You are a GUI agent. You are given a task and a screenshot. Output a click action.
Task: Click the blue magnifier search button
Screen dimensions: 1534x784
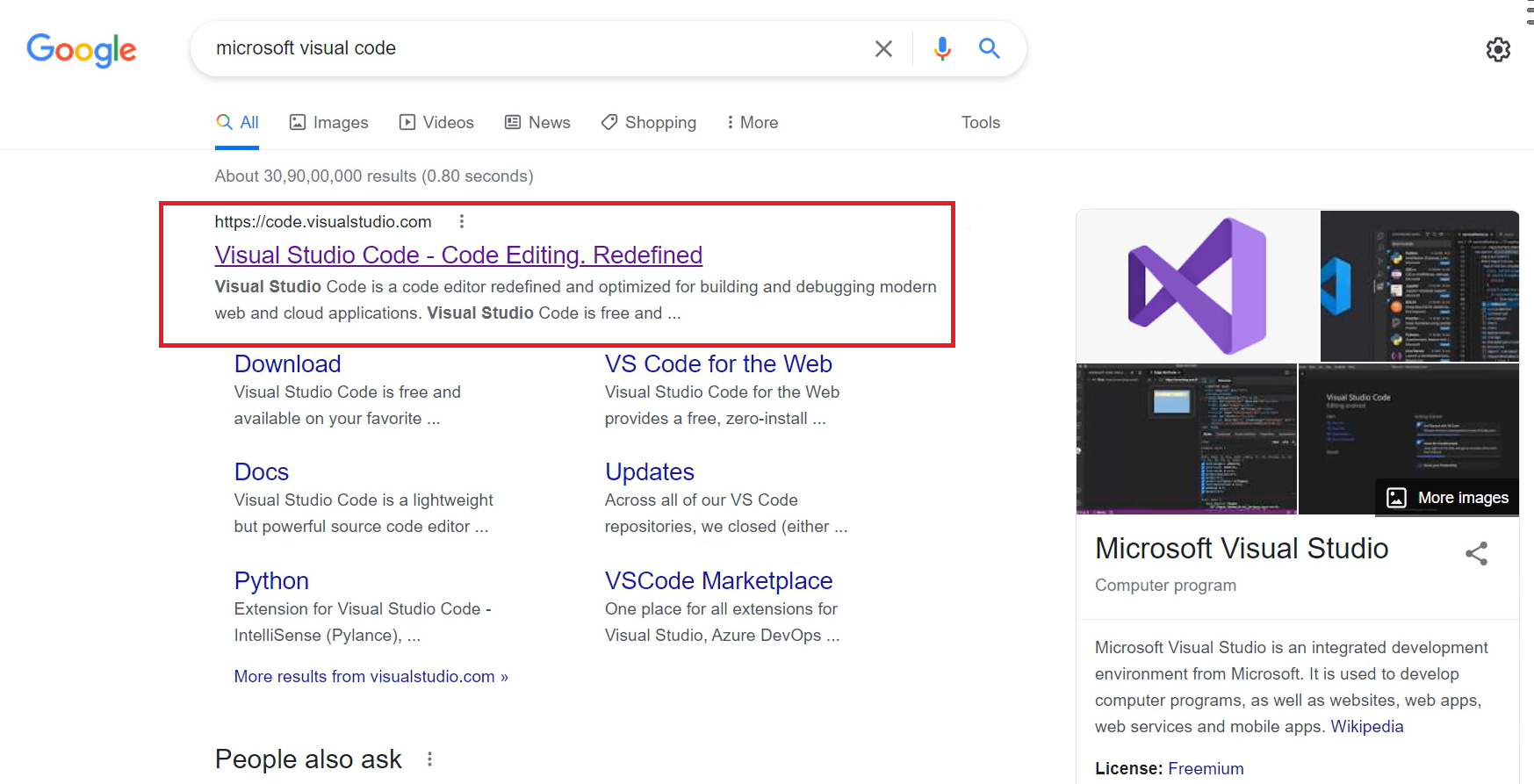(990, 48)
